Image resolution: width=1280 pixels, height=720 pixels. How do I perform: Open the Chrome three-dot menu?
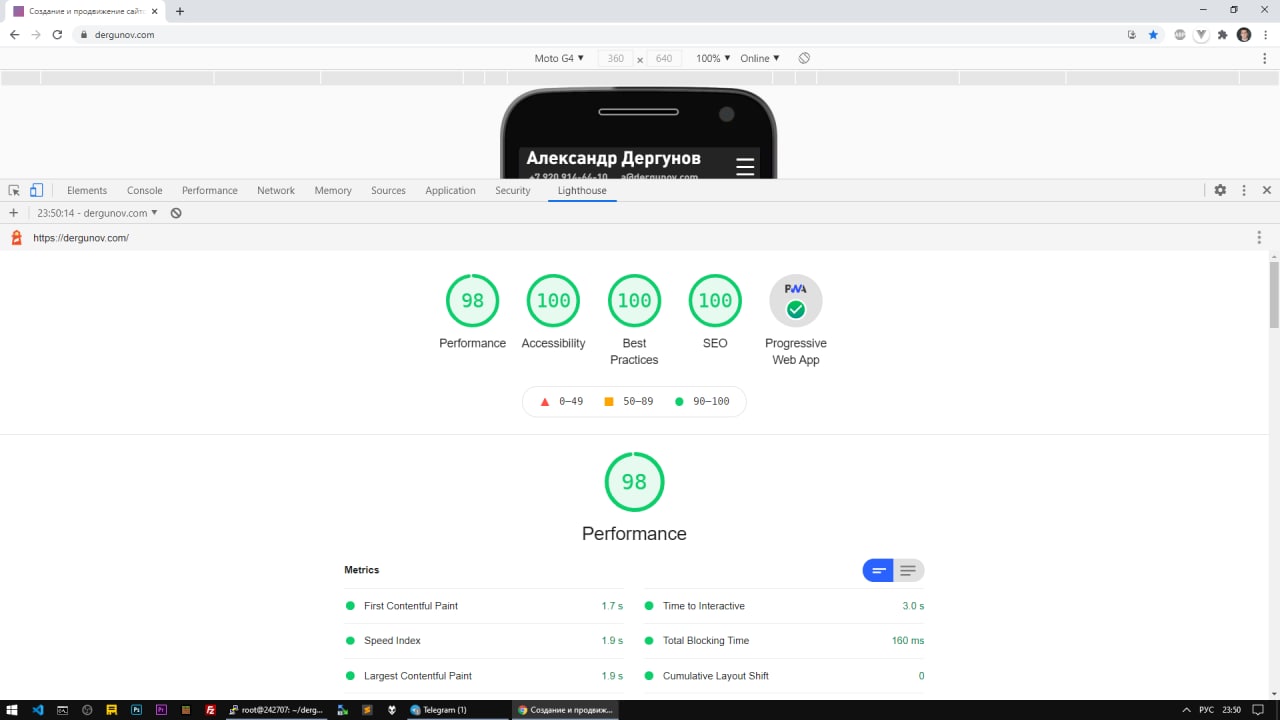1265,34
